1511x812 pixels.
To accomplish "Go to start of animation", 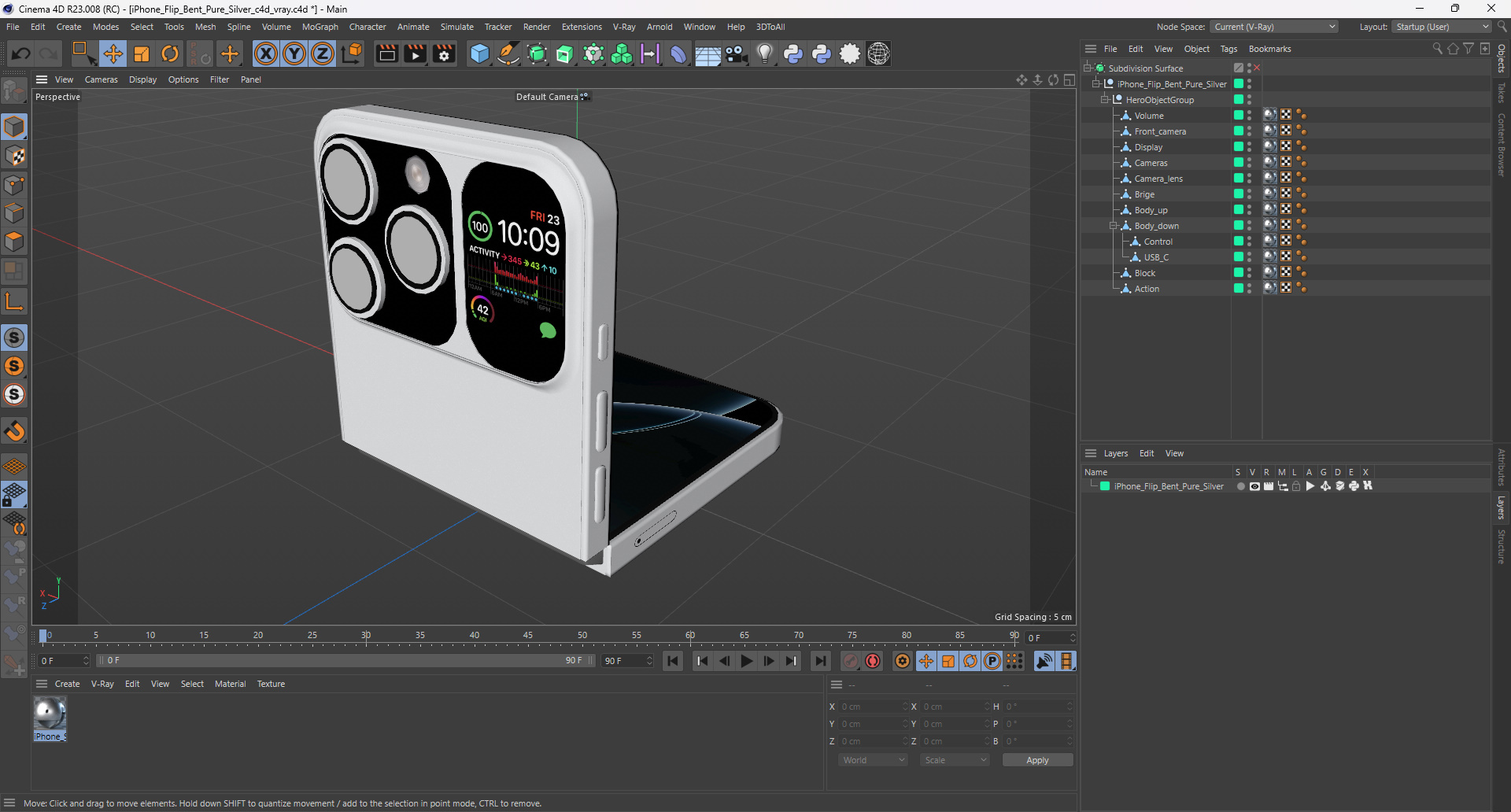I will pos(673,661).
